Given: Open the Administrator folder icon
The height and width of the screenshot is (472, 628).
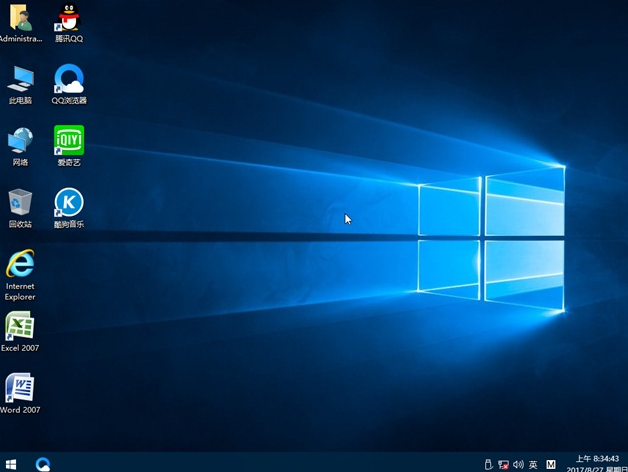Looking at the screenshot, I should [20, 19].
